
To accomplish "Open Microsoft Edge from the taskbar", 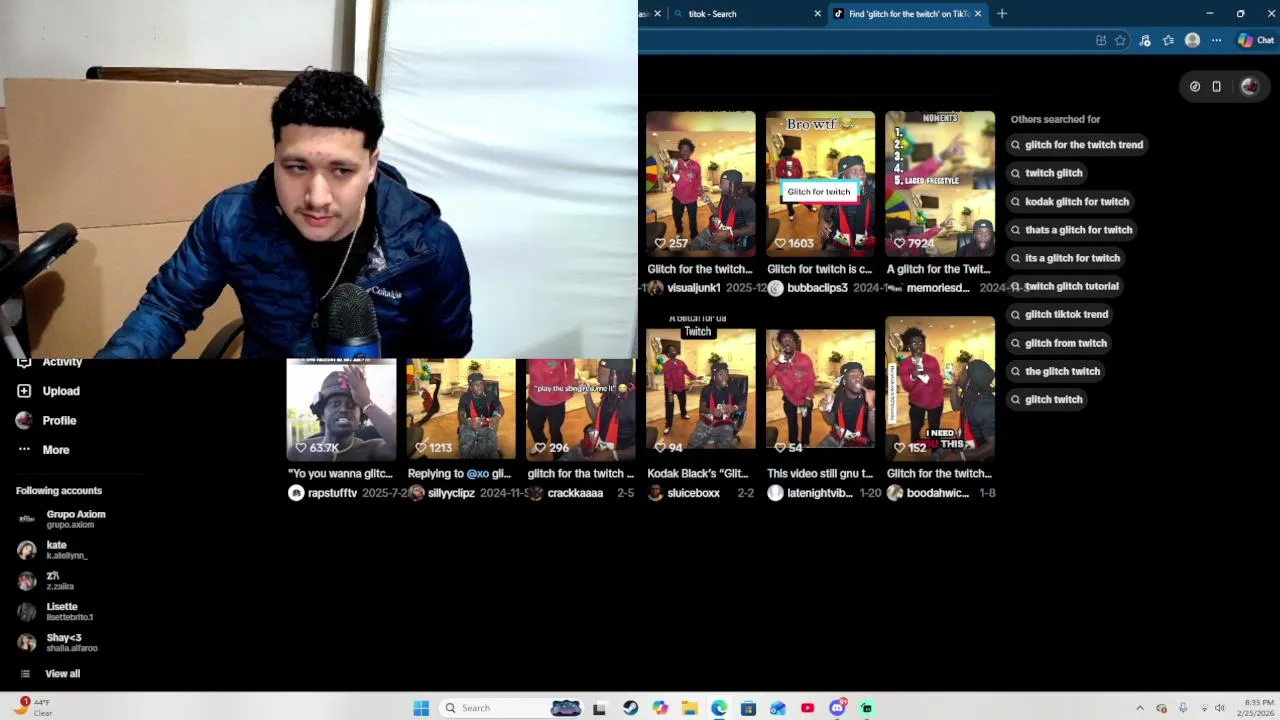I will click(x=718, y=708).
